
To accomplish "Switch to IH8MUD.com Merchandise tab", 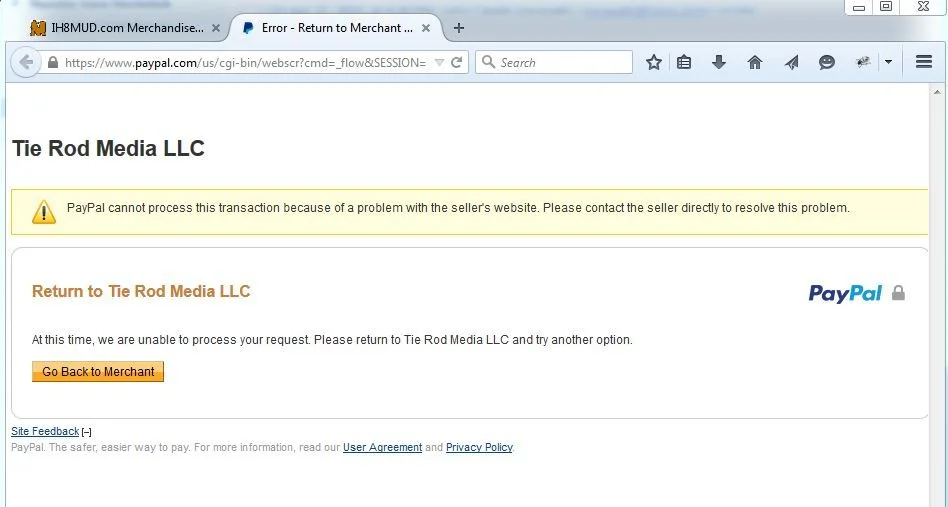I will pyautogui.click(x=126, y=28).
